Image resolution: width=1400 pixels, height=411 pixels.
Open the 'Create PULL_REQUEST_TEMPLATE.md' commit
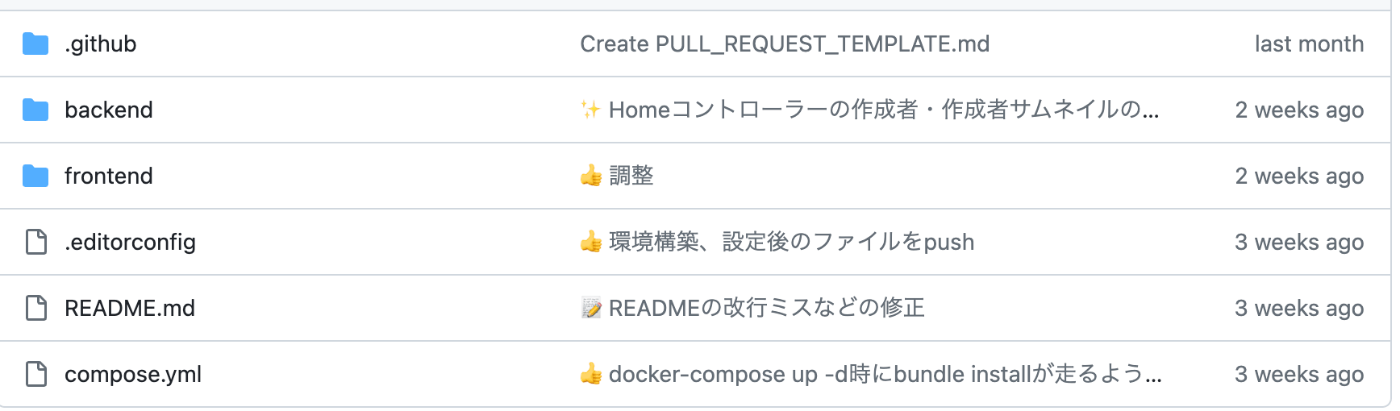point(785,44)
